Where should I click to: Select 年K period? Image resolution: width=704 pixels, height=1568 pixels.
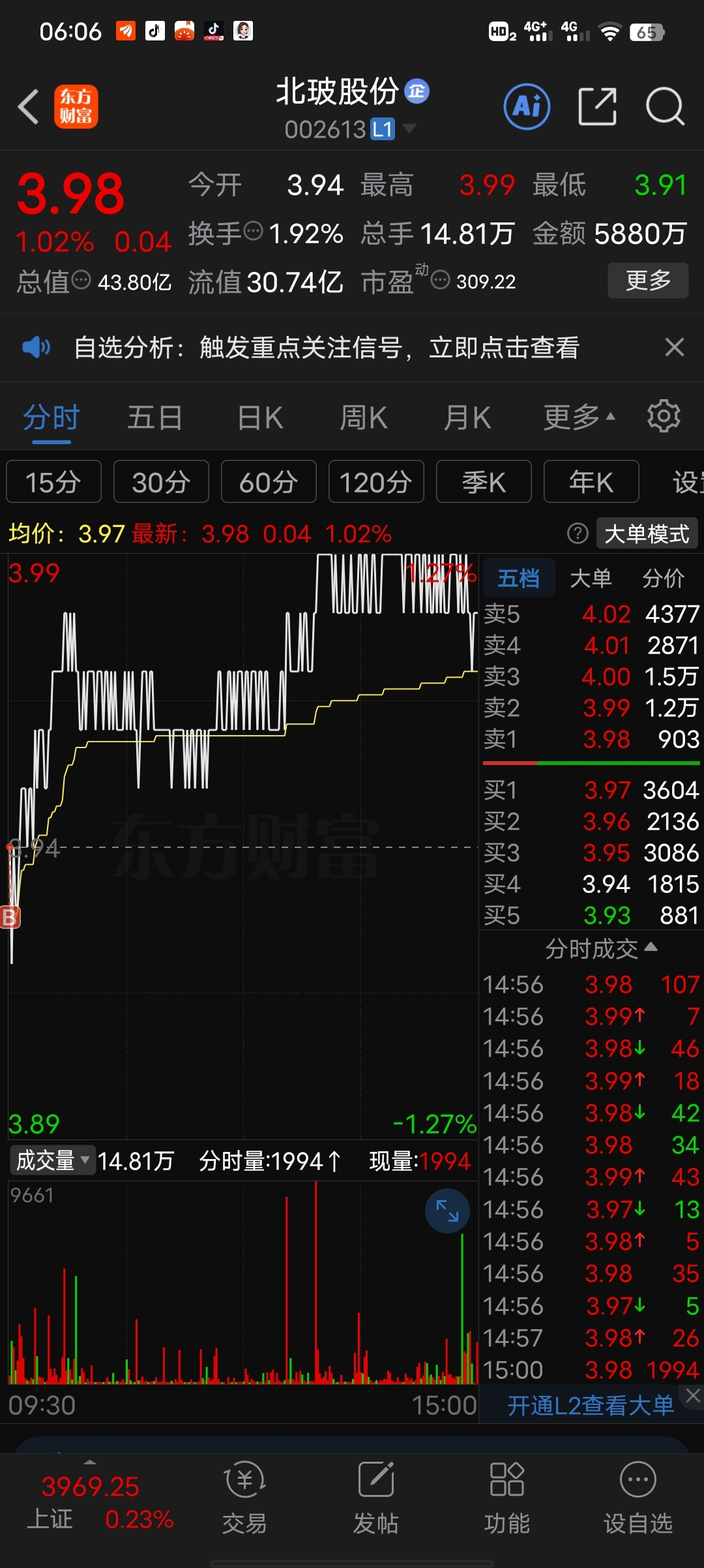(x=591, y=482)
